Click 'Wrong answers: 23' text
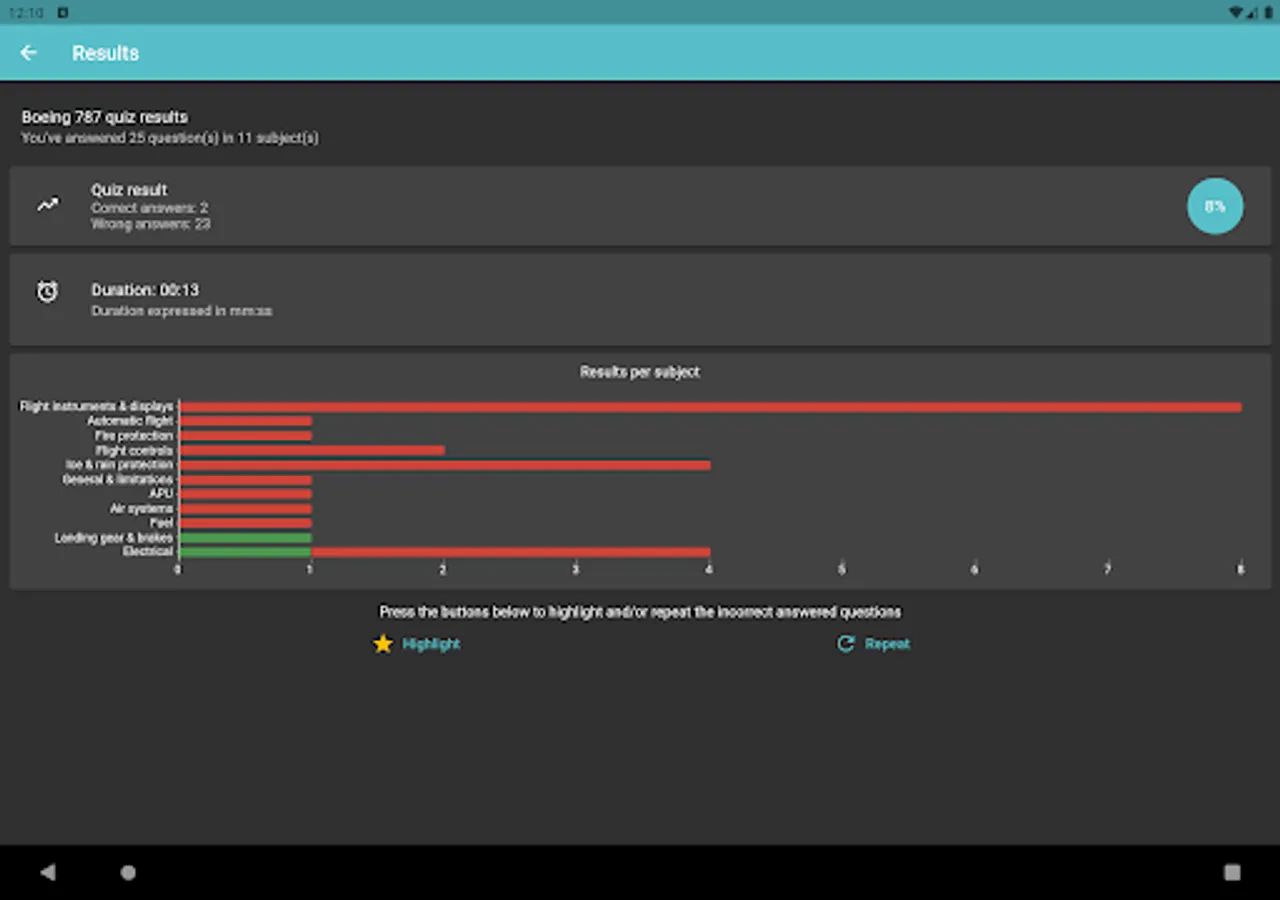The image size is (1280, 900). 151,224
